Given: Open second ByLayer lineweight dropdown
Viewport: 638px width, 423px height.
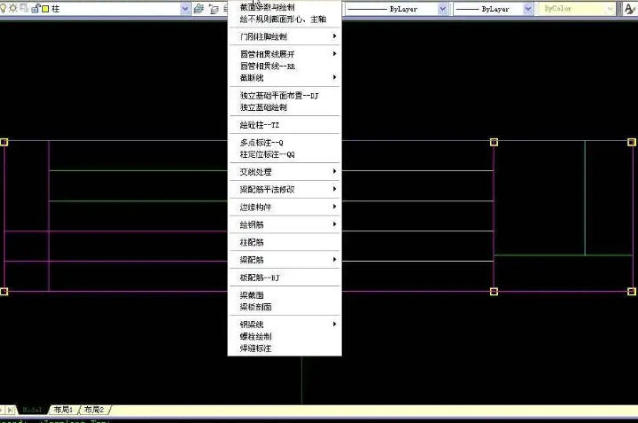Looking at the screenshot, I should pos(528,9).
